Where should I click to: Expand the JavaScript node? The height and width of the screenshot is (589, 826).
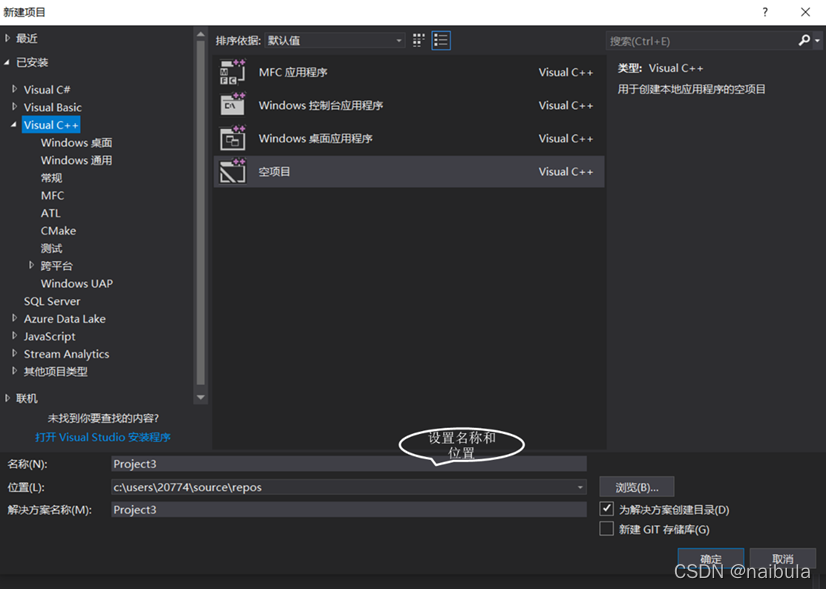(x=15, y=336)
